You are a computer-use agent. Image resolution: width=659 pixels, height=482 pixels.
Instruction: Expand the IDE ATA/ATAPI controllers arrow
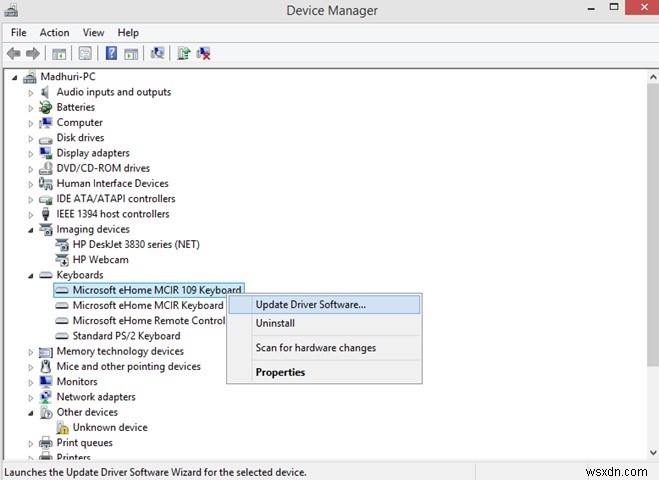tap(31, 199)
